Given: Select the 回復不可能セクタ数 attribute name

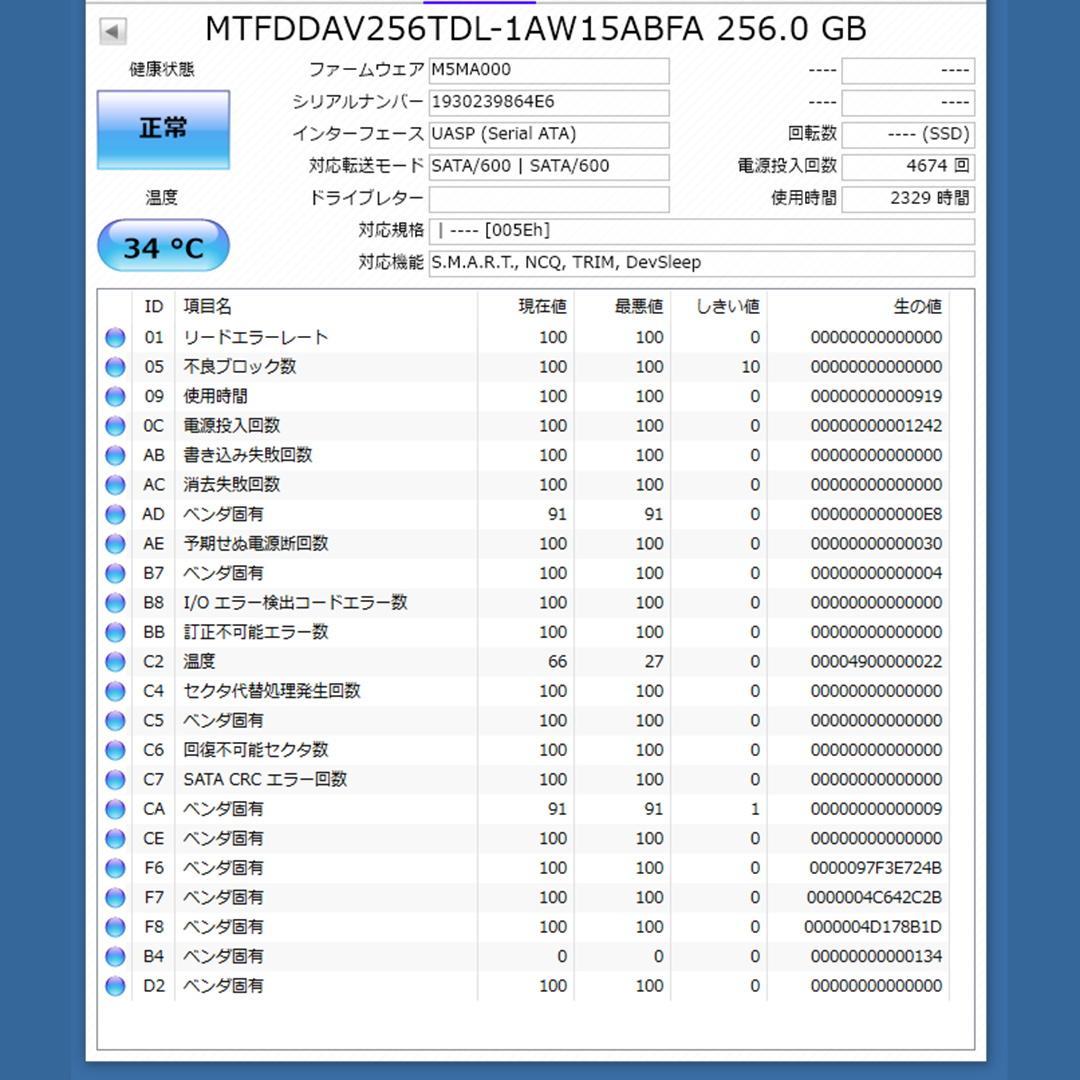Looking at the screenshot, I should point(256,750).
